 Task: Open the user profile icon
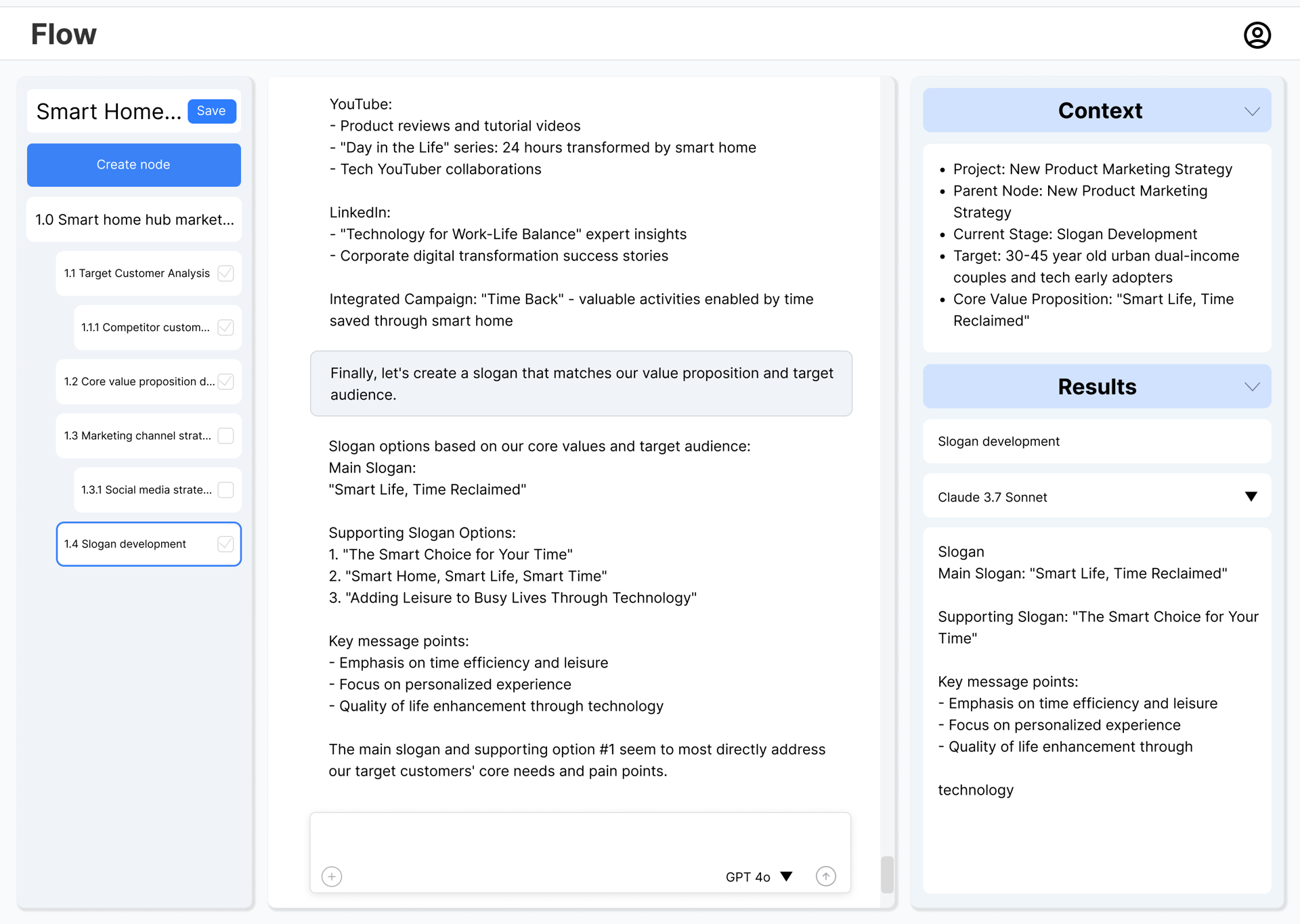pyautogui.click(x=1257, y=35)
